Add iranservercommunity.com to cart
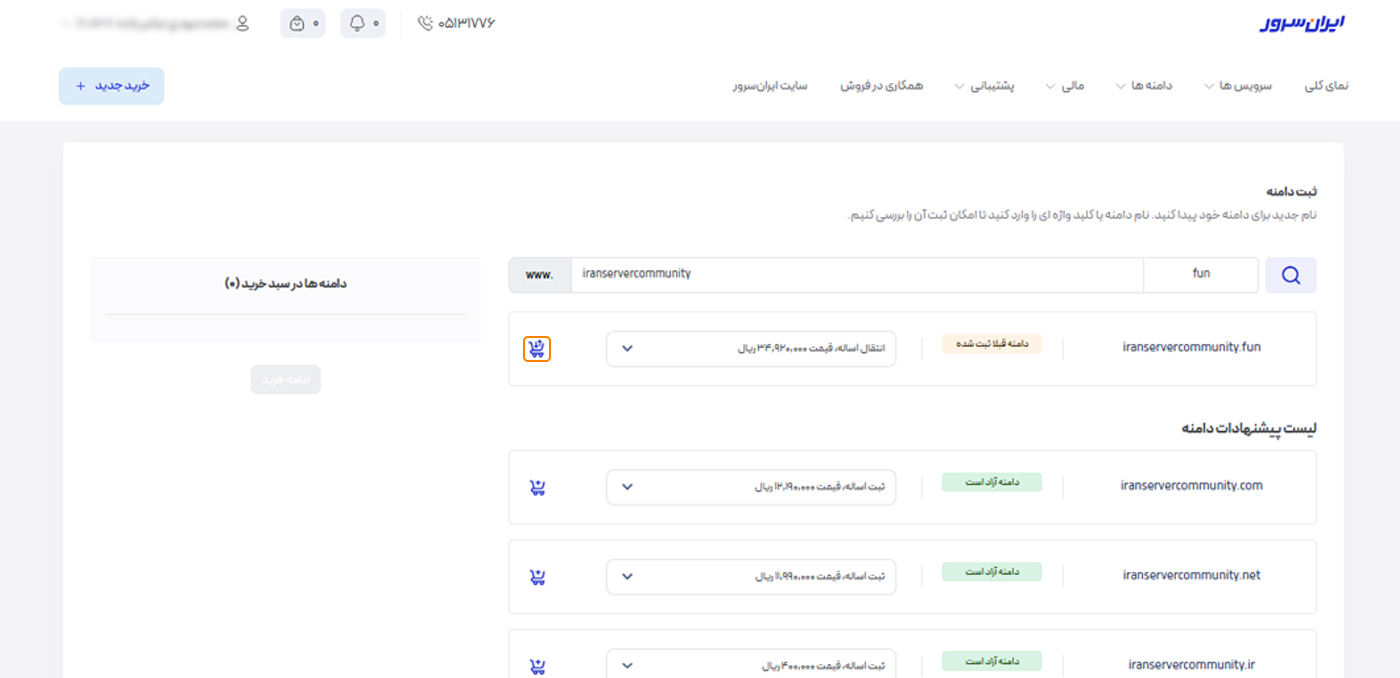Viewport: 1400px width, 678px height. 536,487
